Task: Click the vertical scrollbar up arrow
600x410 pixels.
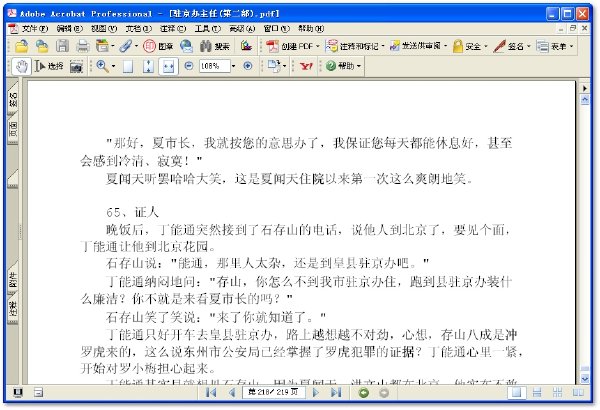Action: (584, 100)
